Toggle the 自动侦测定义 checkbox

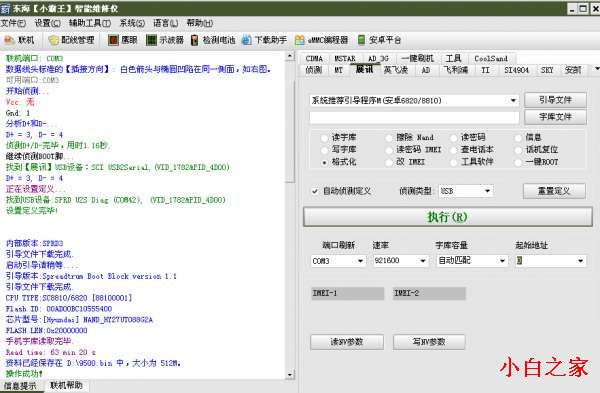tap(315, 191)
